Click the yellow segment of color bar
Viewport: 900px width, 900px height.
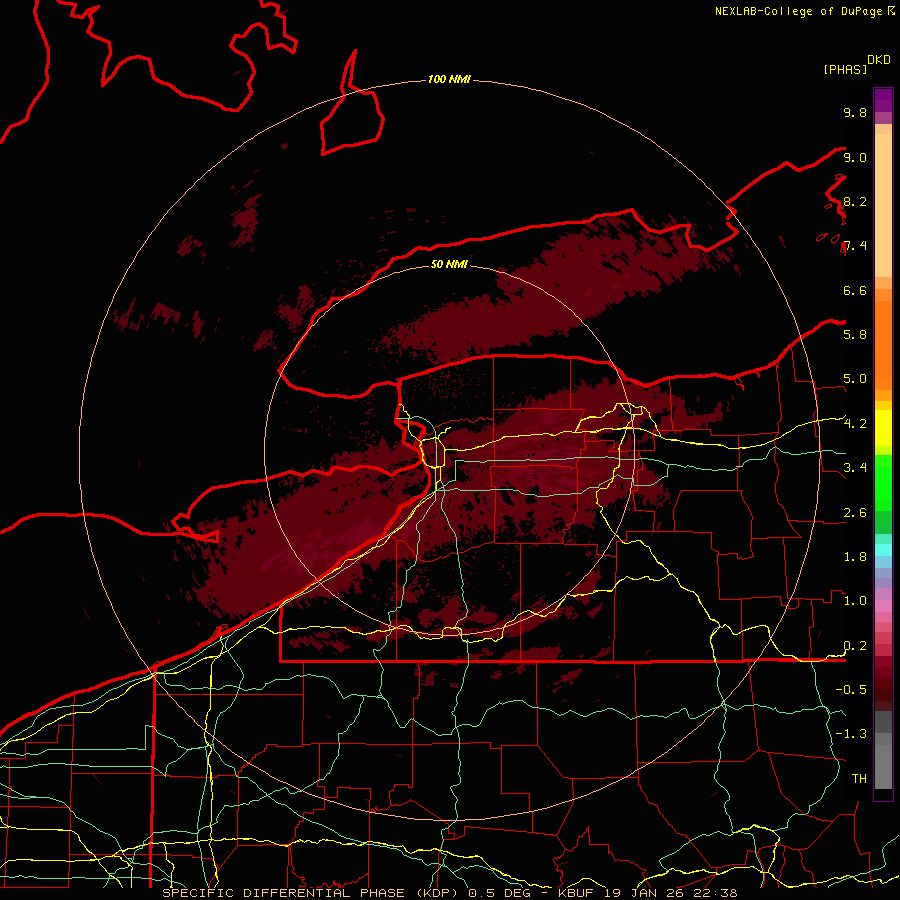coord(883,428)
